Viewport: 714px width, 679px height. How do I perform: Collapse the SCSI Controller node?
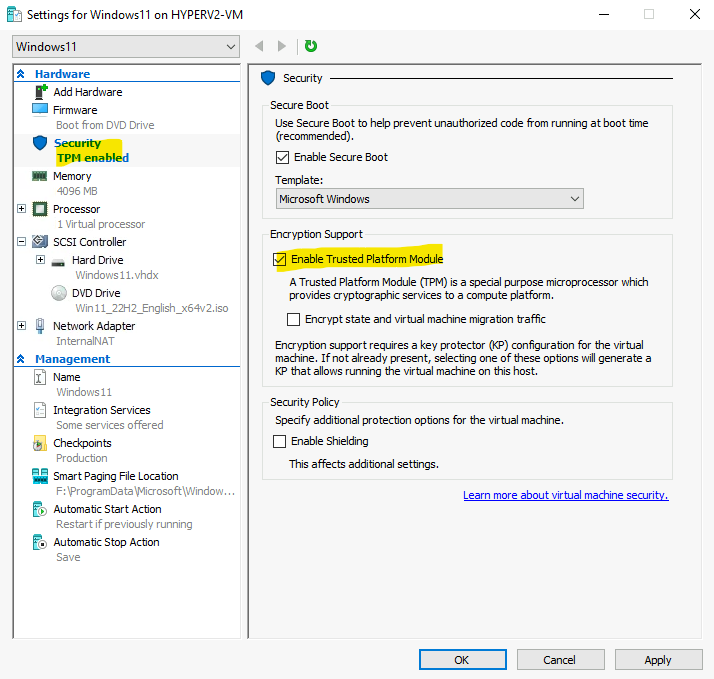point(21,241)
